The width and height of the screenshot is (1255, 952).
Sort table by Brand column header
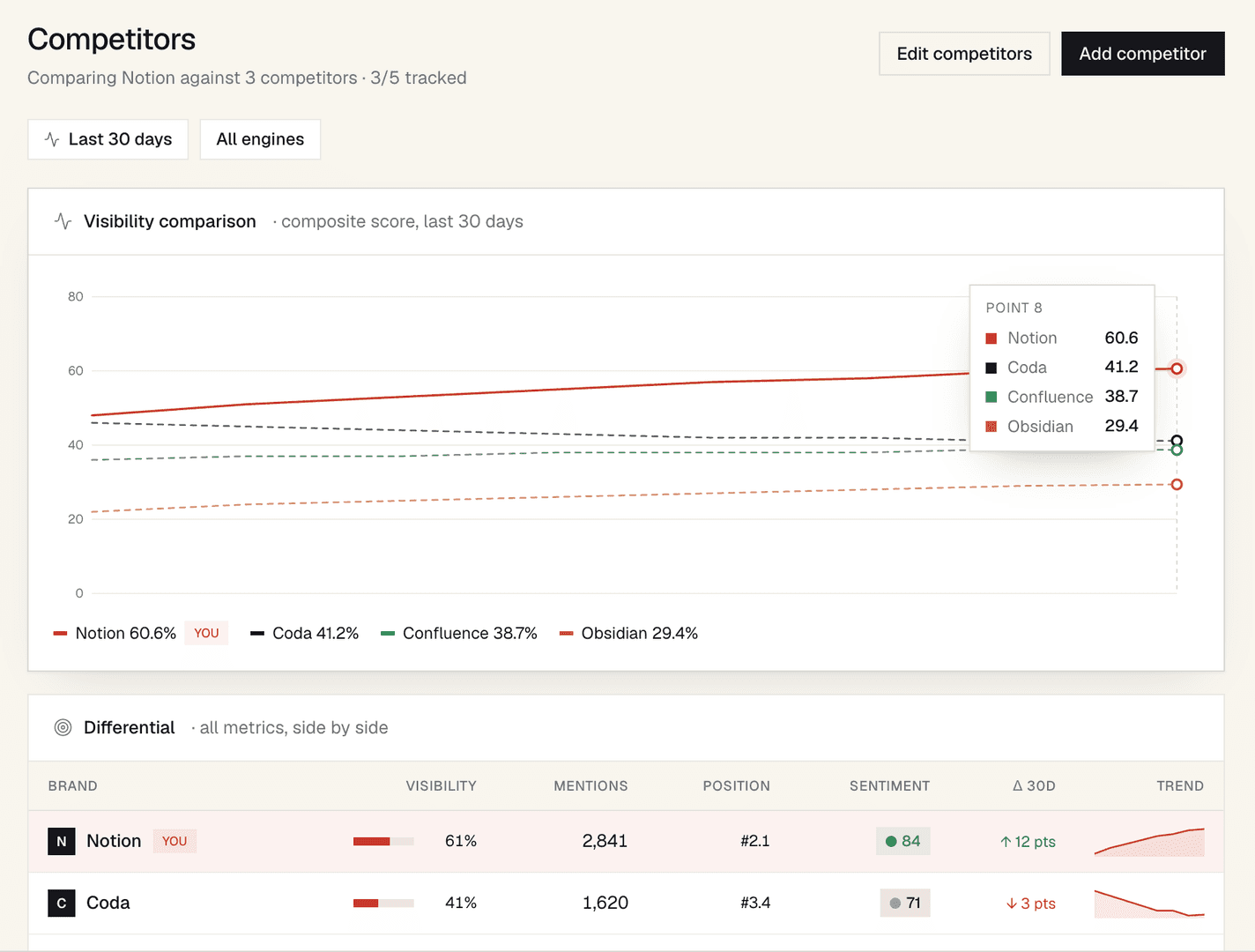73,785
